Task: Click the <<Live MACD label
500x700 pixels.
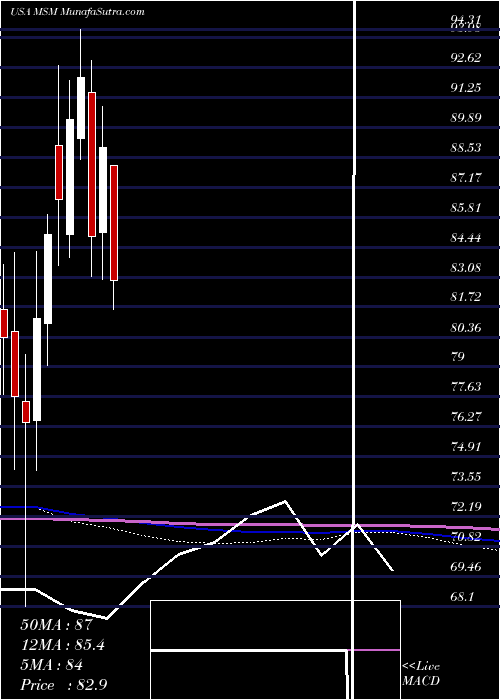Action: pos(421,674)
